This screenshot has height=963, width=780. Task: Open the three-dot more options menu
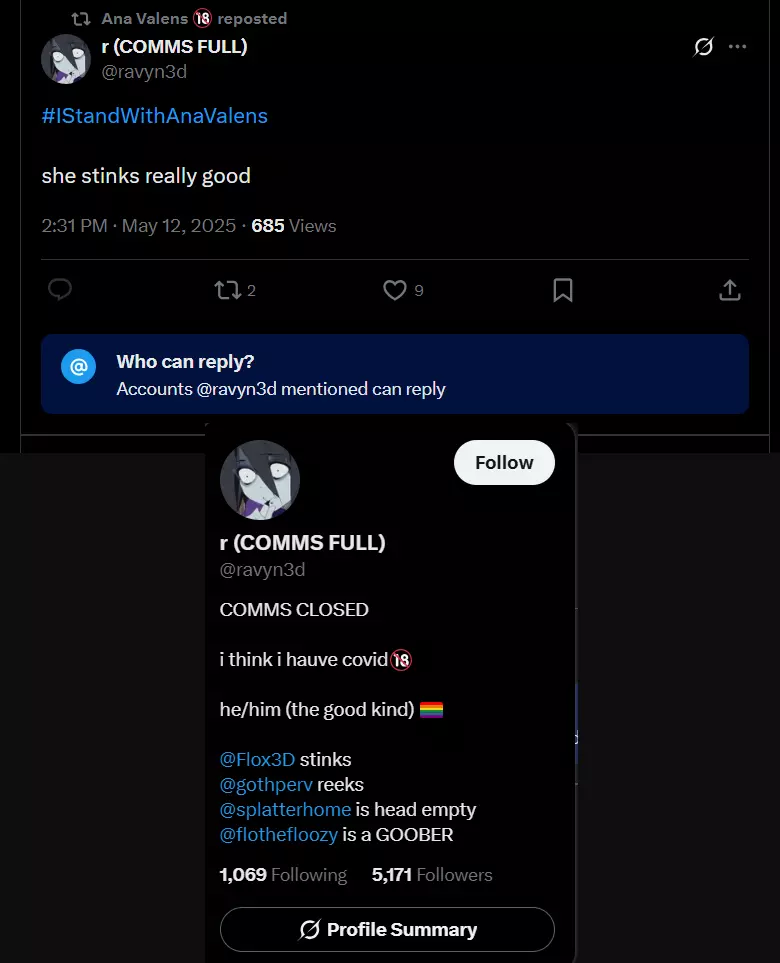click(x=738, y=47)
